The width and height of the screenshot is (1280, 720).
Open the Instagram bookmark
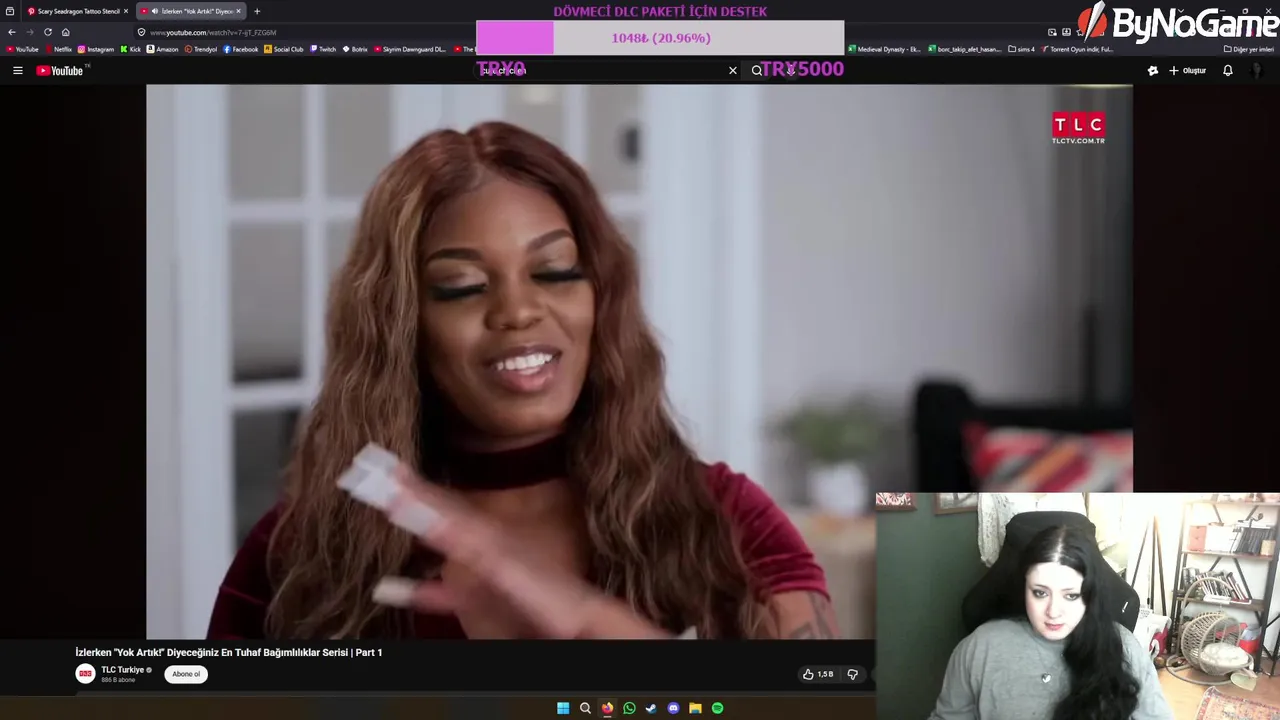click(x=96, y=49)
